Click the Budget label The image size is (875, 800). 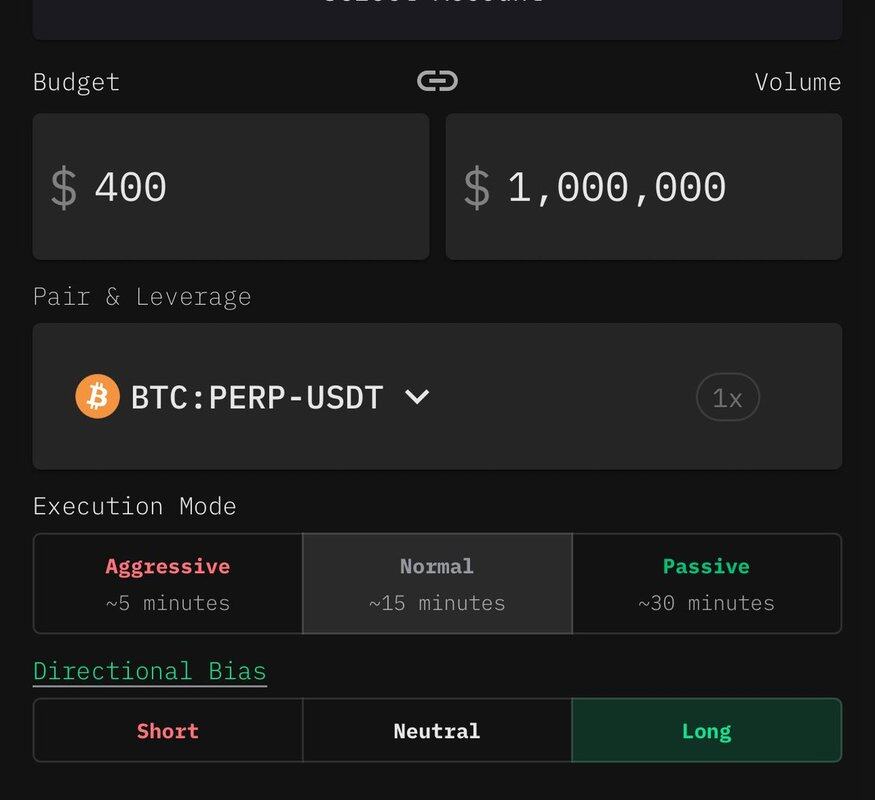point(76,82)
